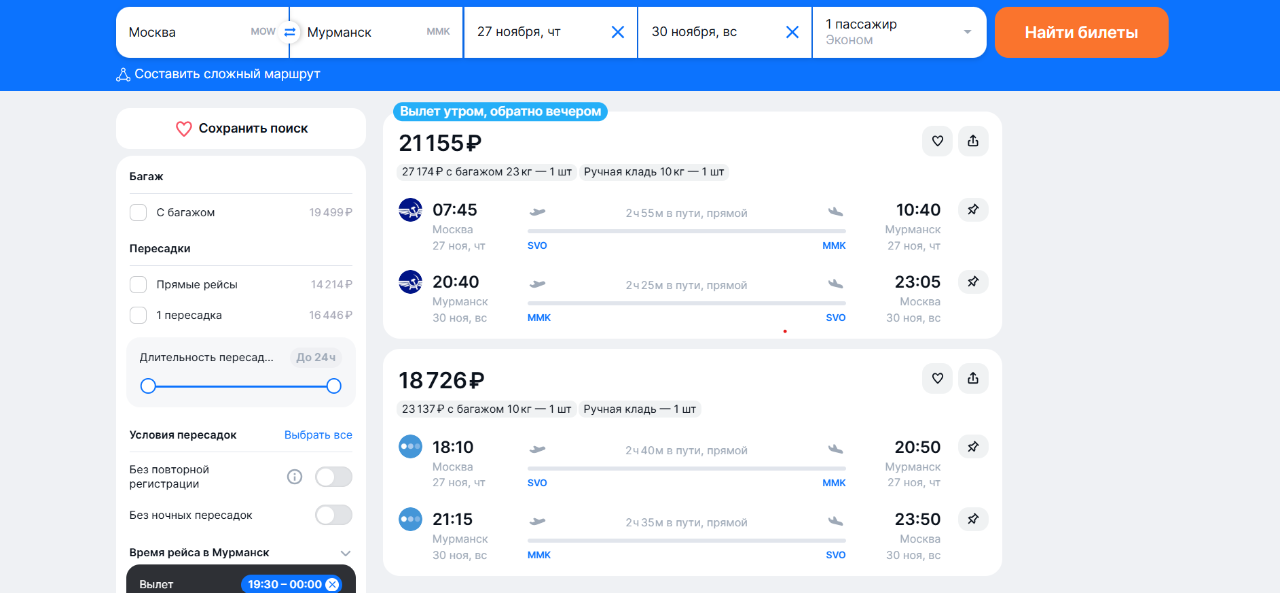Pin the 07:45 Moscow departure flight
The image size is (1280, 593).
[973, 210]
